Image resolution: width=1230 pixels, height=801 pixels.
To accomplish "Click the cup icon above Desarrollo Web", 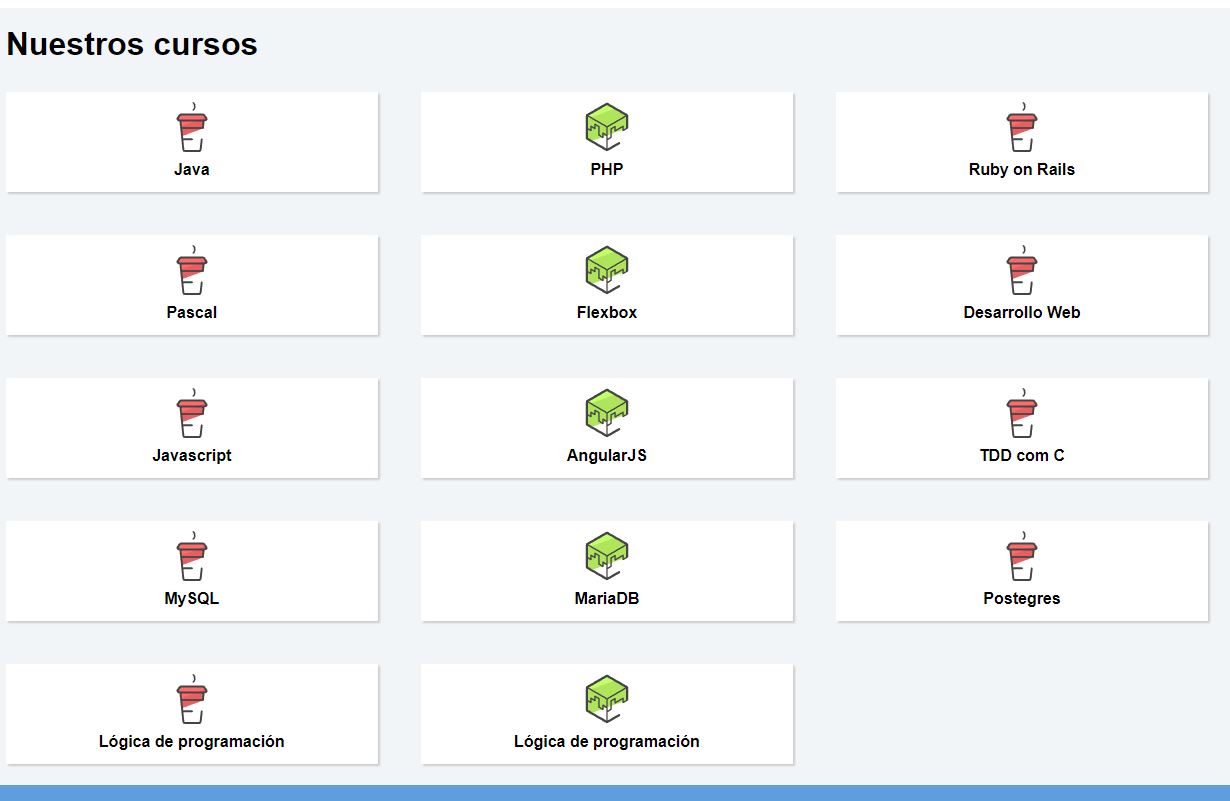I will tap(1021, 273).
